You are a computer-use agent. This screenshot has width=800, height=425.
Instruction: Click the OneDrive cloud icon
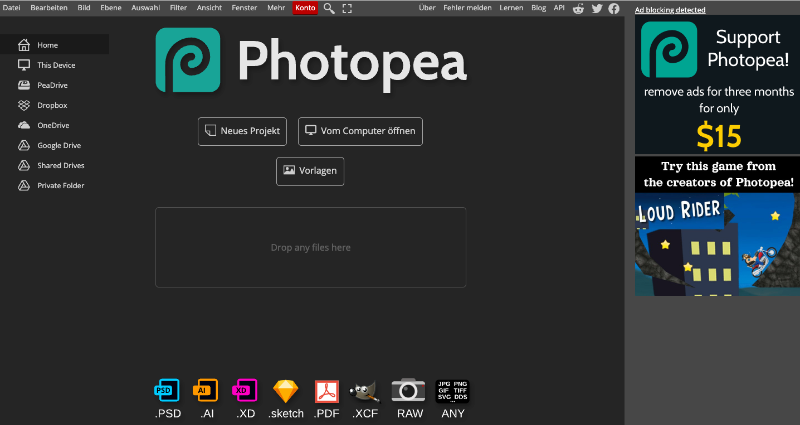[x=24, y=125]
